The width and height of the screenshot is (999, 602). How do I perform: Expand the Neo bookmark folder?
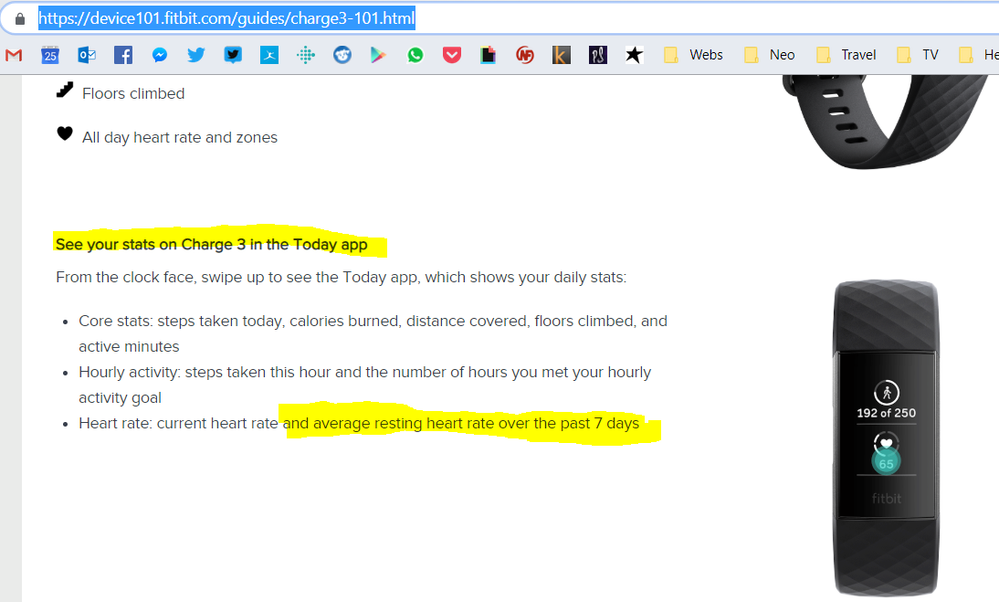click(770, 55)
